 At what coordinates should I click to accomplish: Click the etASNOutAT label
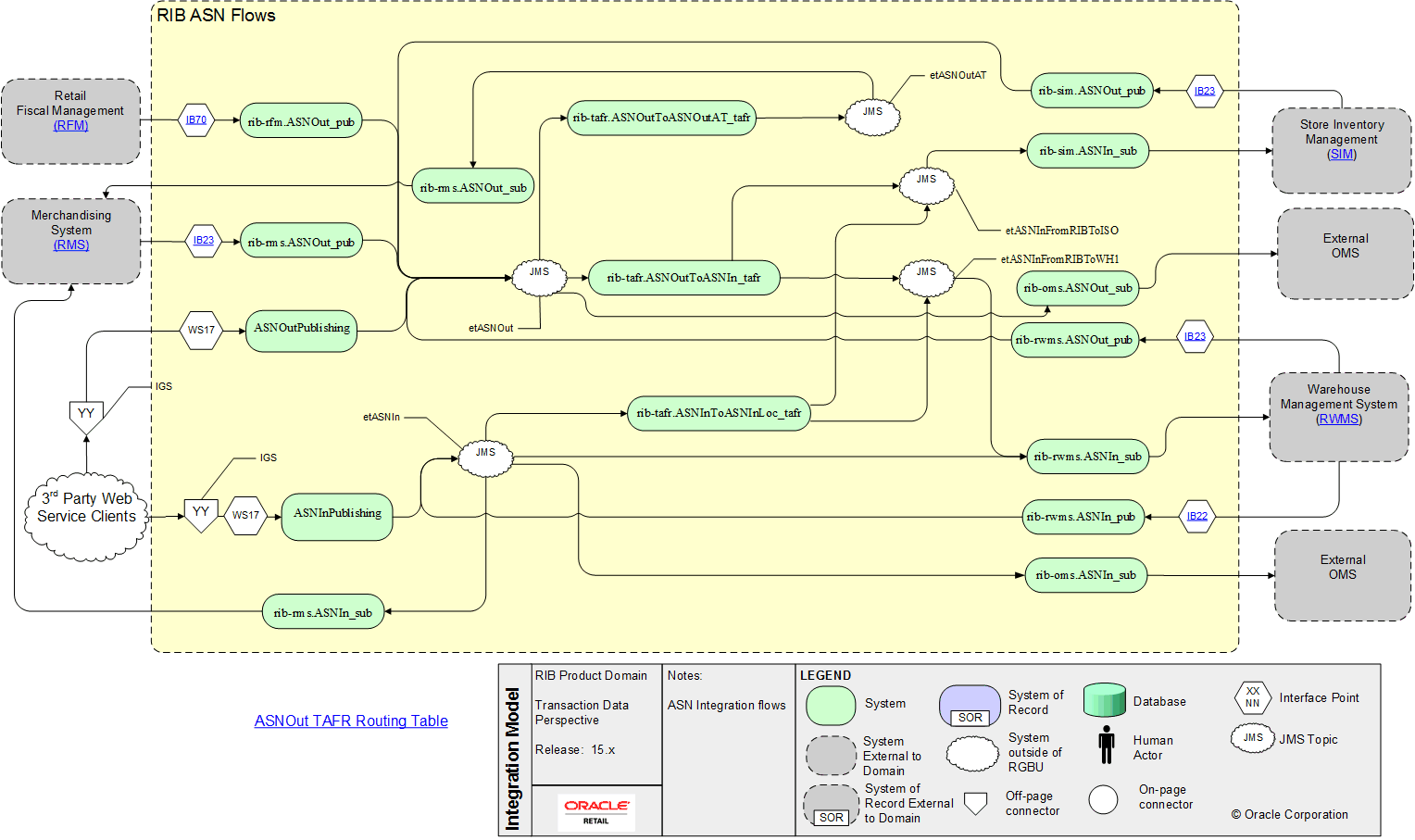pos(958,76)
